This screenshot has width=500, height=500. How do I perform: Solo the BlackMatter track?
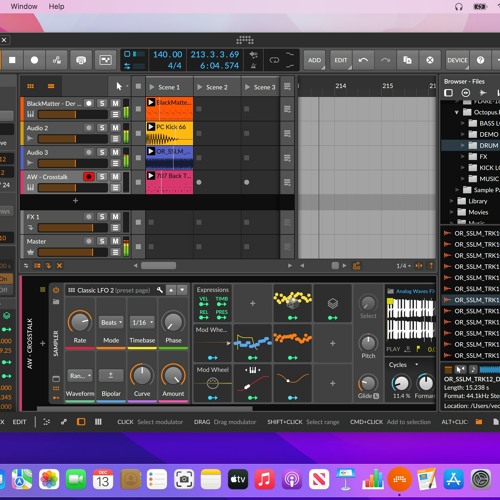coord(102,103)
